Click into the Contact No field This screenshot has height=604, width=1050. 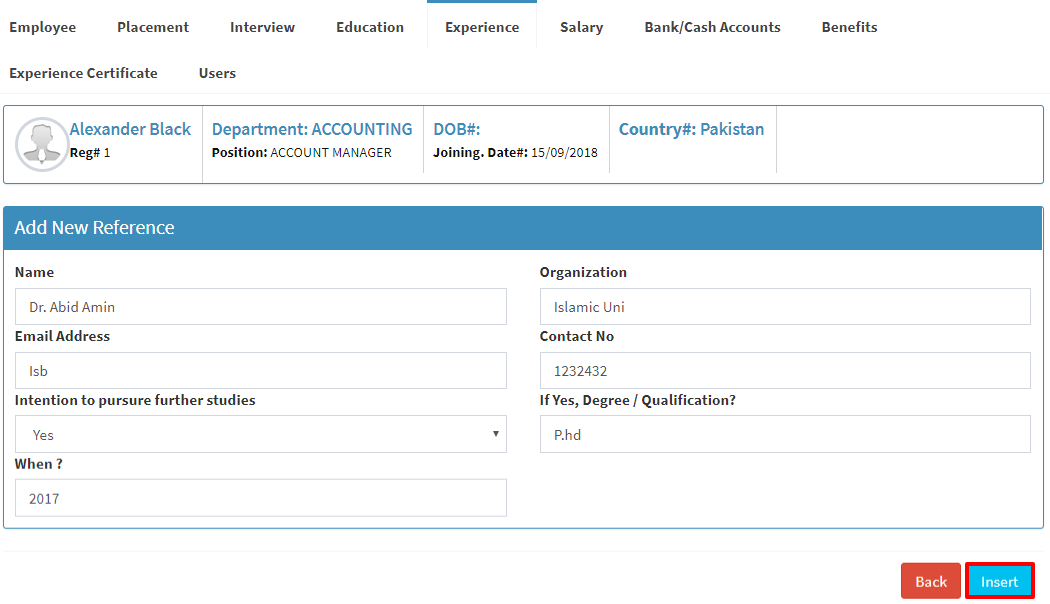pos(785,370)
